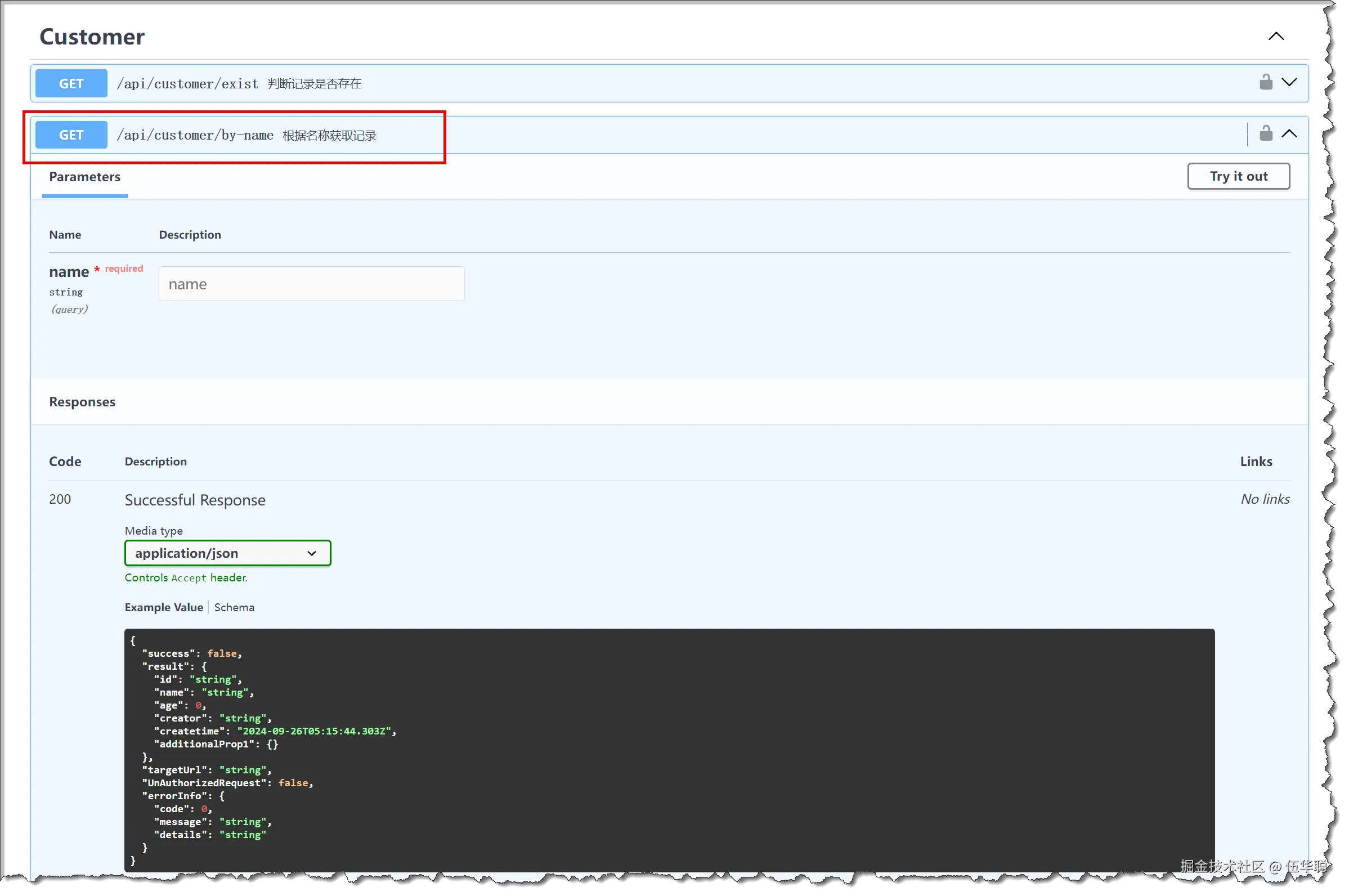Click the JSON example code block
Viewport: 1349px width, 896px height.
click(x=669, y=749)
